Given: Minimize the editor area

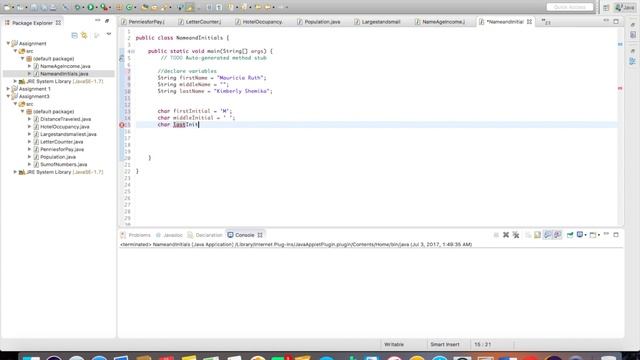Looking at the screenshot, I should coord(606,21).
